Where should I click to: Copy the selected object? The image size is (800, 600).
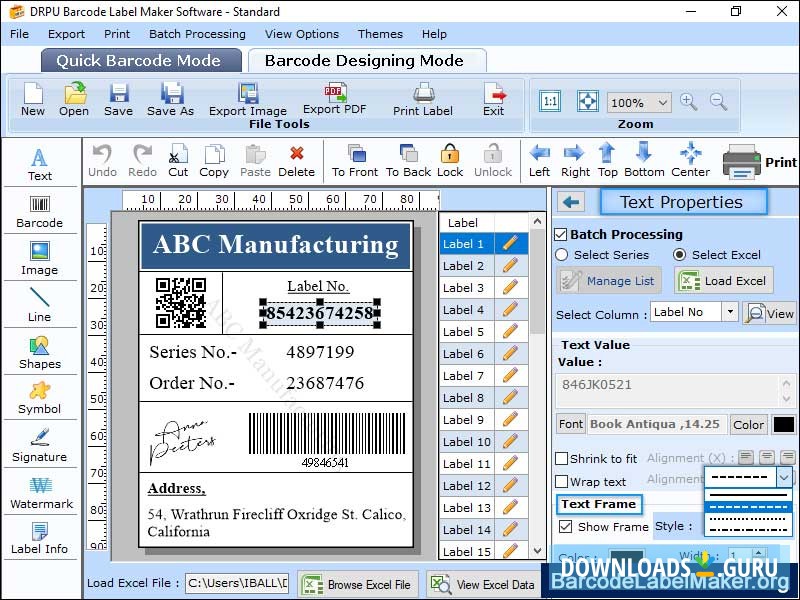[214, 161]
